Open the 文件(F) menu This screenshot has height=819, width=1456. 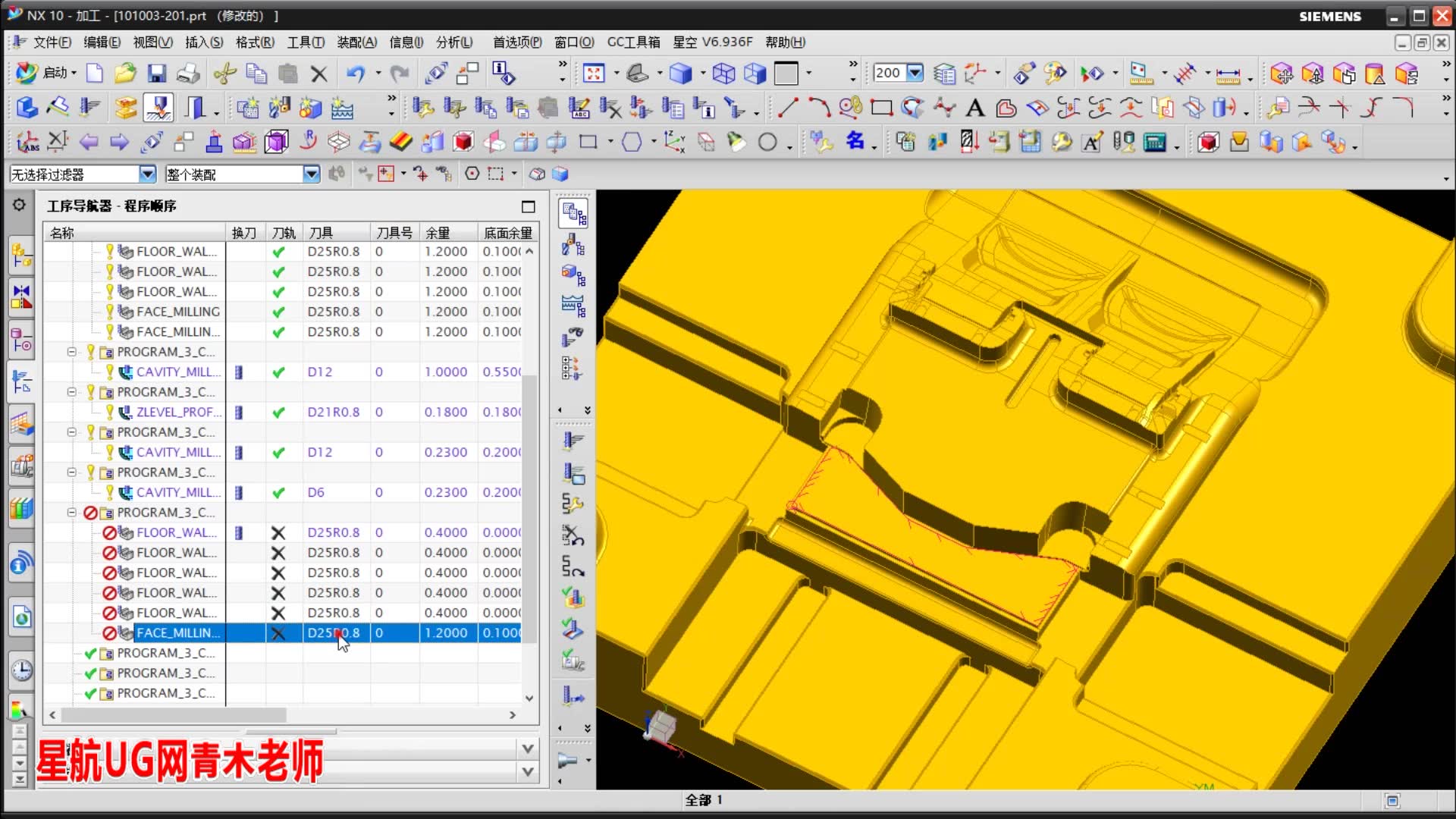coord(52,42)
